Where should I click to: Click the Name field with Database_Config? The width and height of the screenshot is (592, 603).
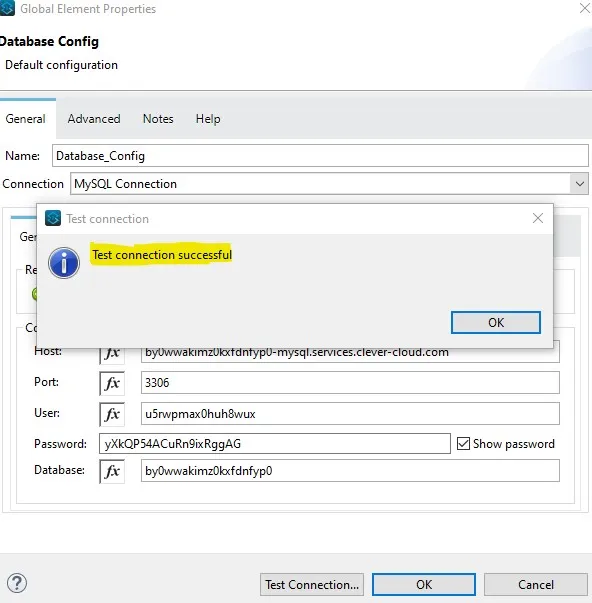pos(320,156)
